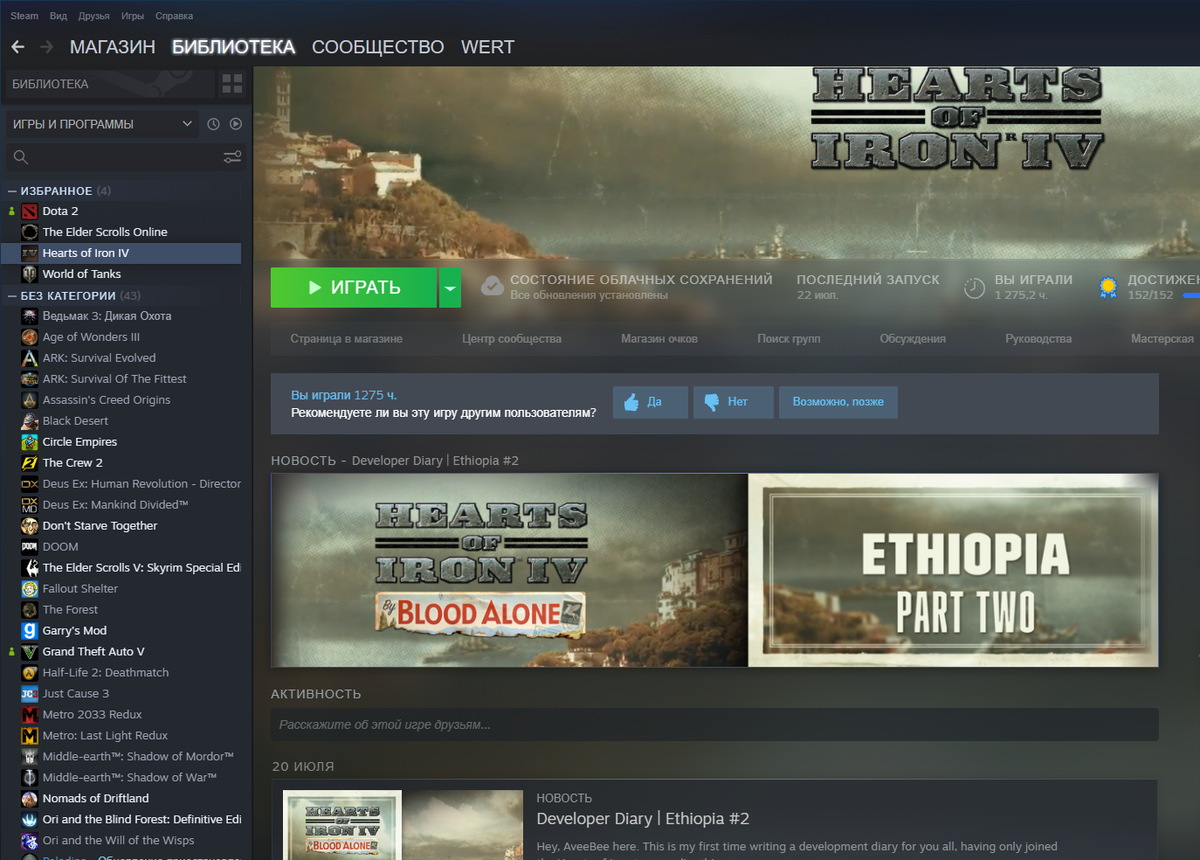Screen dimensions: 1200x860
Task: Click the library search field
Action: click(126, 157)
